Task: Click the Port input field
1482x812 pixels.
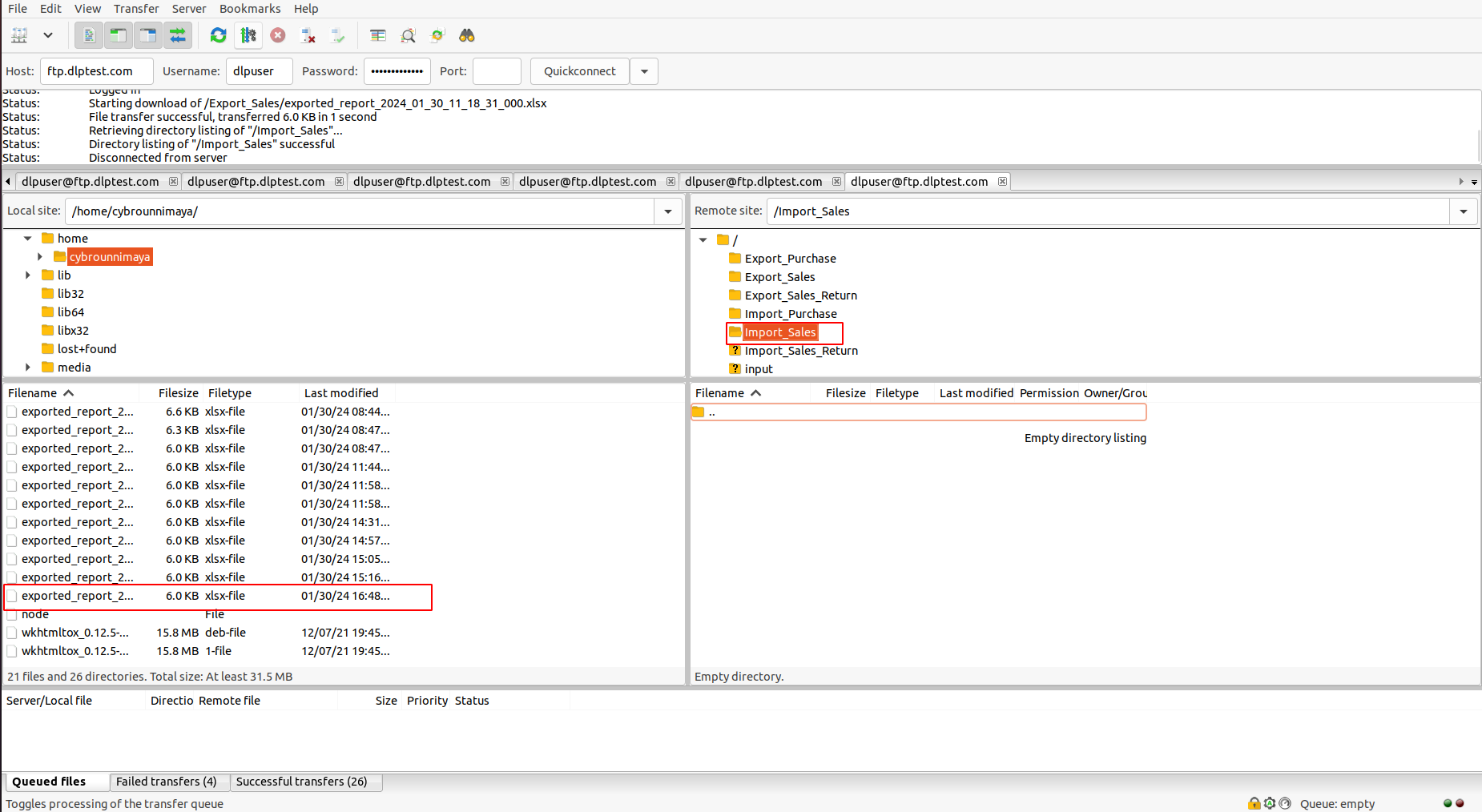Action: click(497, 71)
